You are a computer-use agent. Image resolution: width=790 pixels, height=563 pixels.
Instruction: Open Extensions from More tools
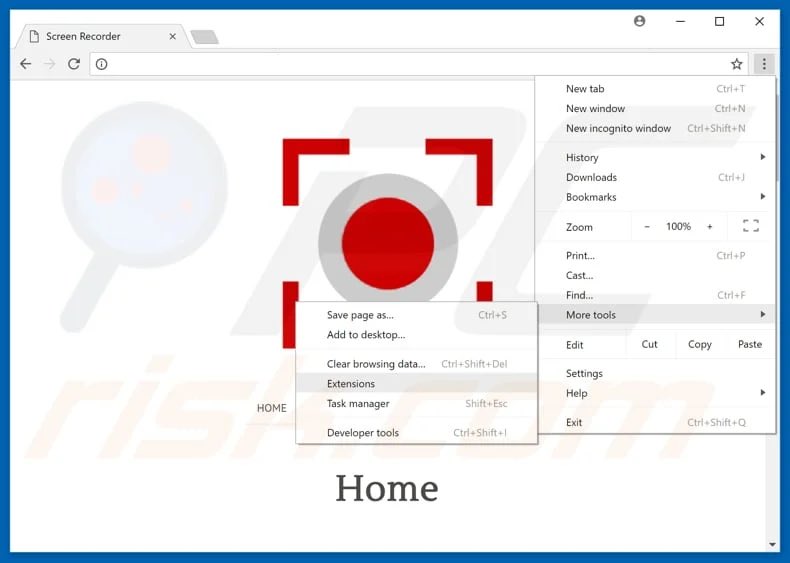pyautogui.click(x=417, y=384)
